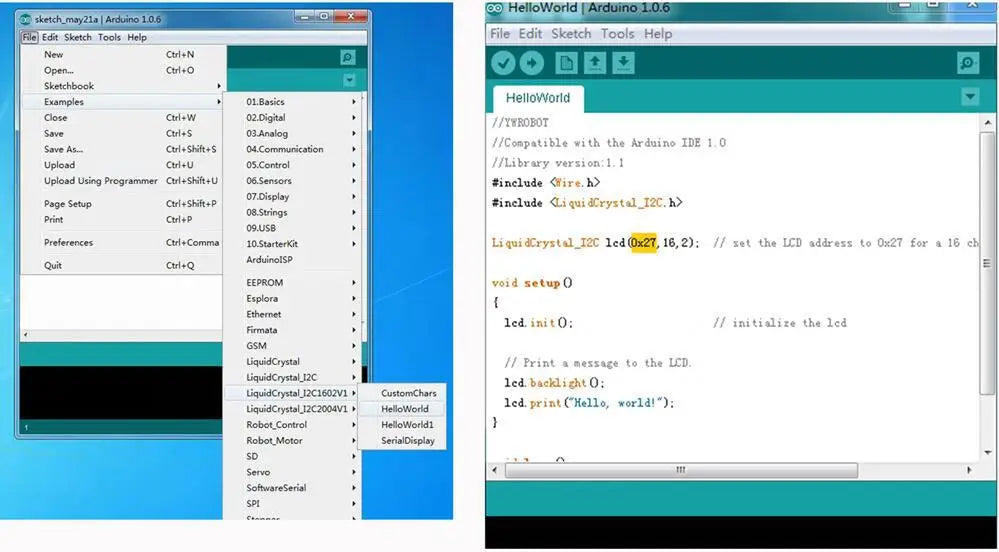Screen dimensions: 999x552
Task: Choose Close from the File menu
Action: click(122, 118)
